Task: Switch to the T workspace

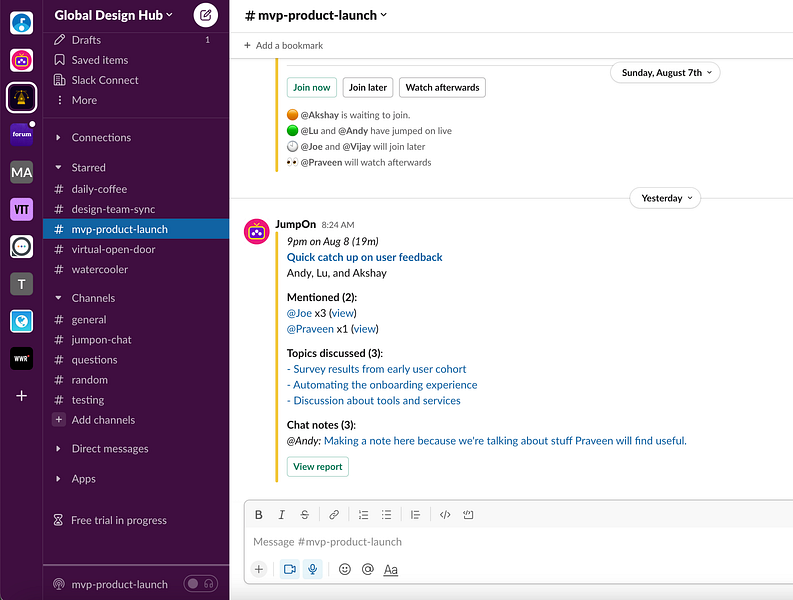Action: click(22, 284)
